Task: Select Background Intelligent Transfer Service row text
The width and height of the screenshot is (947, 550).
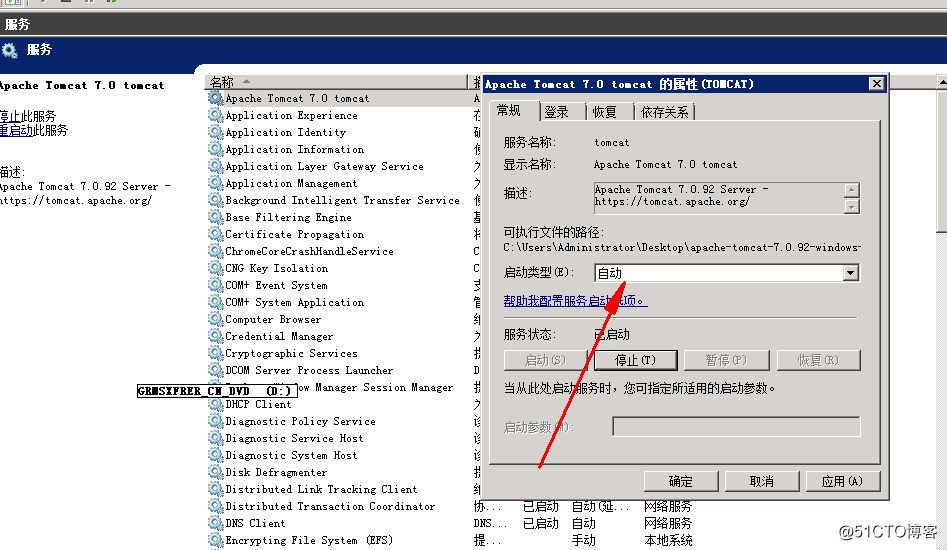Action: tap(342, 200)
